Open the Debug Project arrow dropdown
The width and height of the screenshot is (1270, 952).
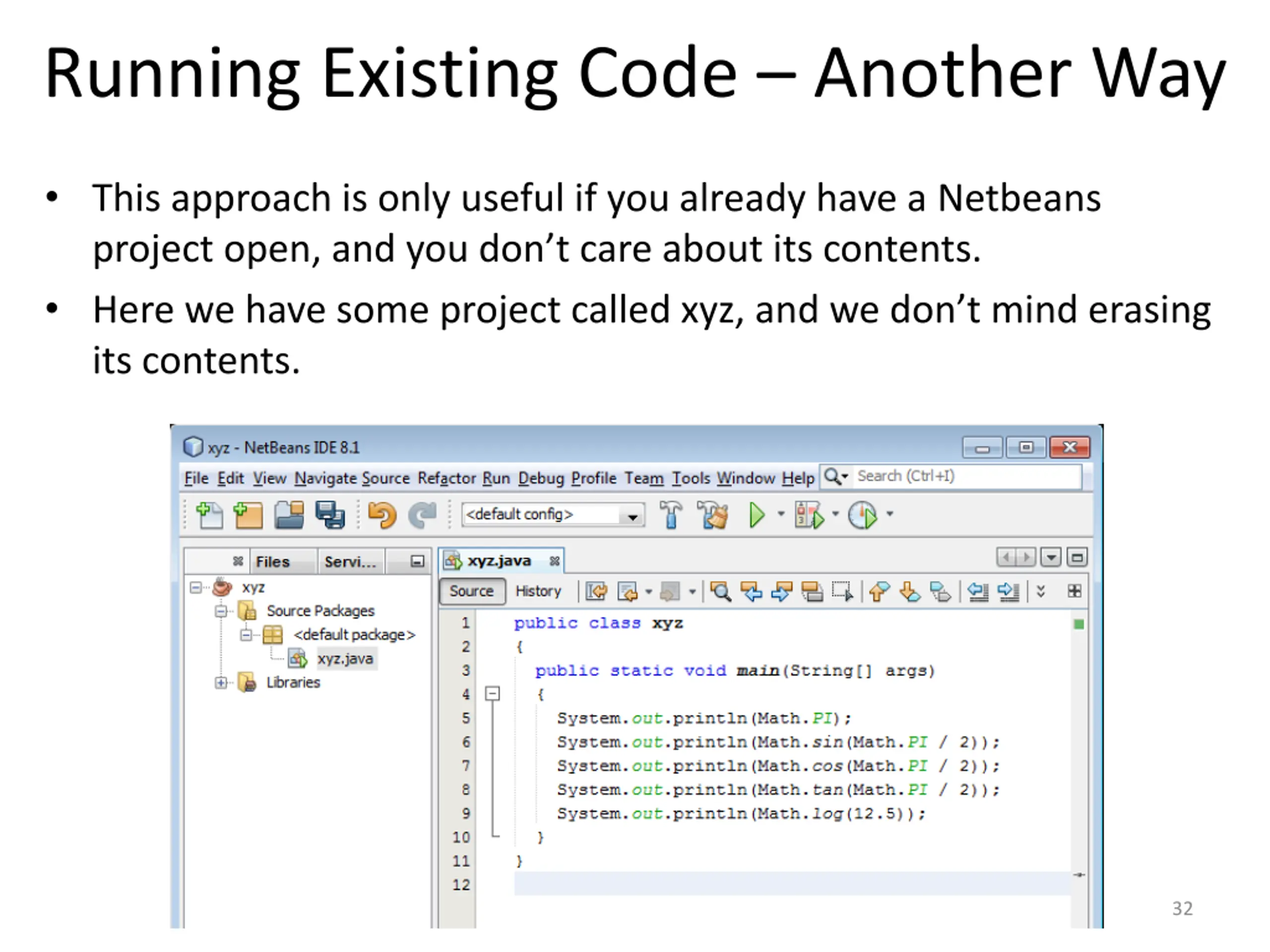point(835,514)
